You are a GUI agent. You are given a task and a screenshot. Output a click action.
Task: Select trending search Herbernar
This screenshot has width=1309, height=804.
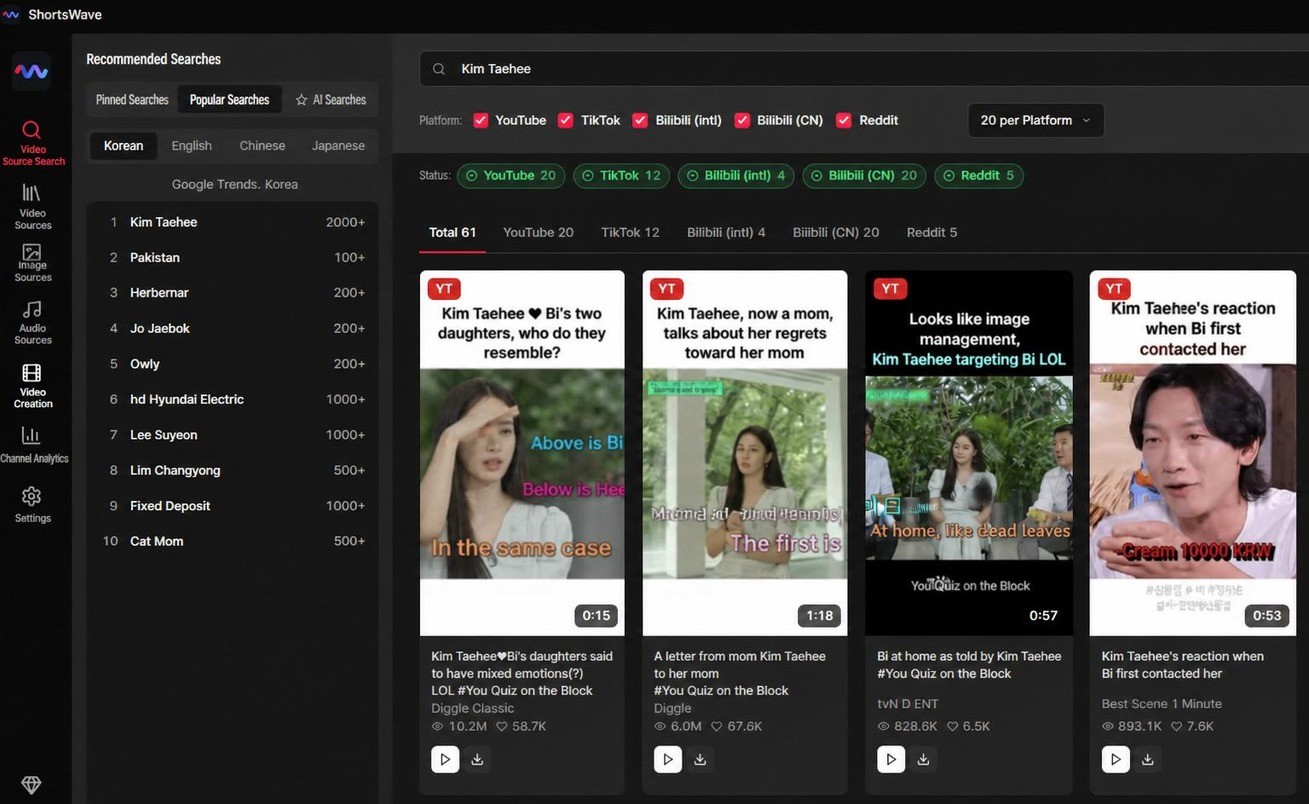[233, 293]
